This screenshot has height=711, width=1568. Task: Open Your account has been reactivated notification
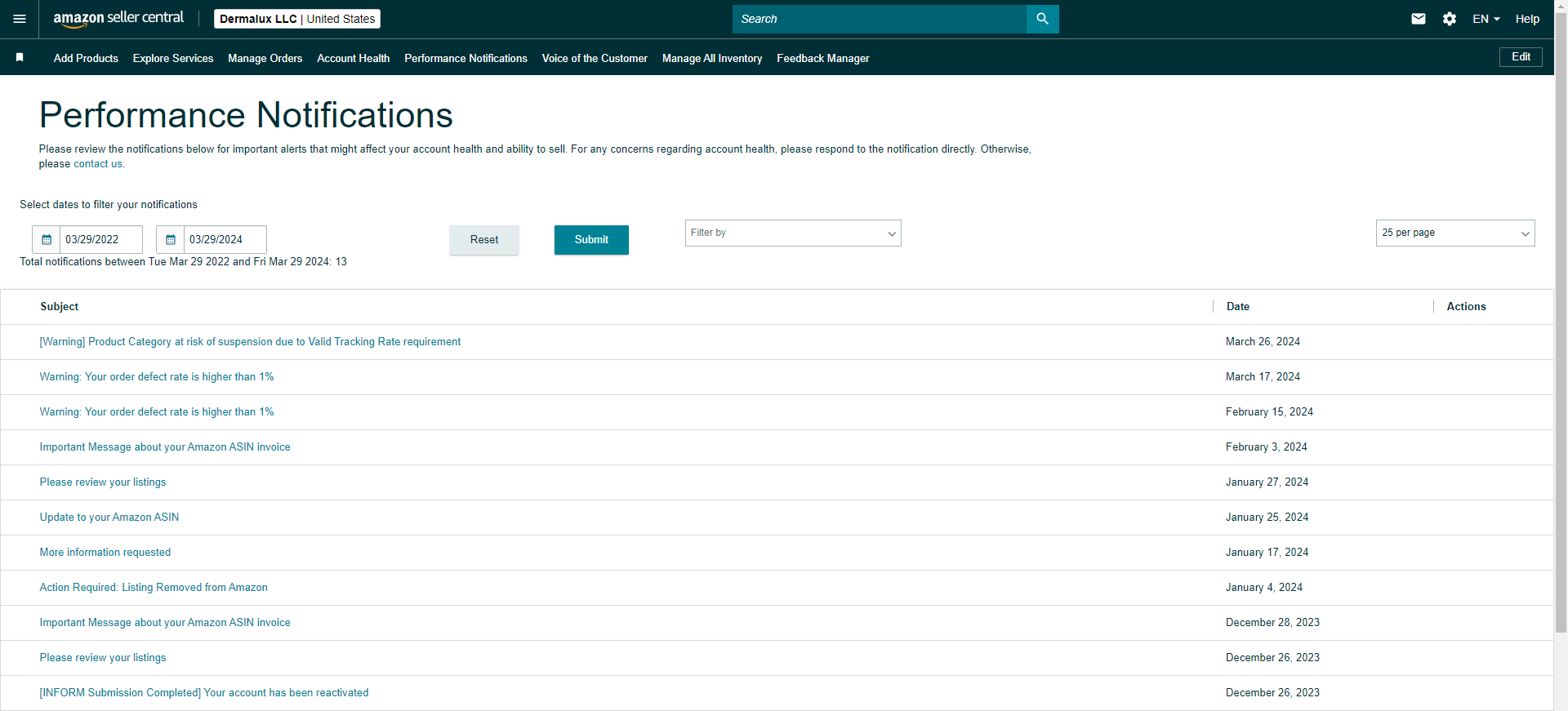[204, 693]
